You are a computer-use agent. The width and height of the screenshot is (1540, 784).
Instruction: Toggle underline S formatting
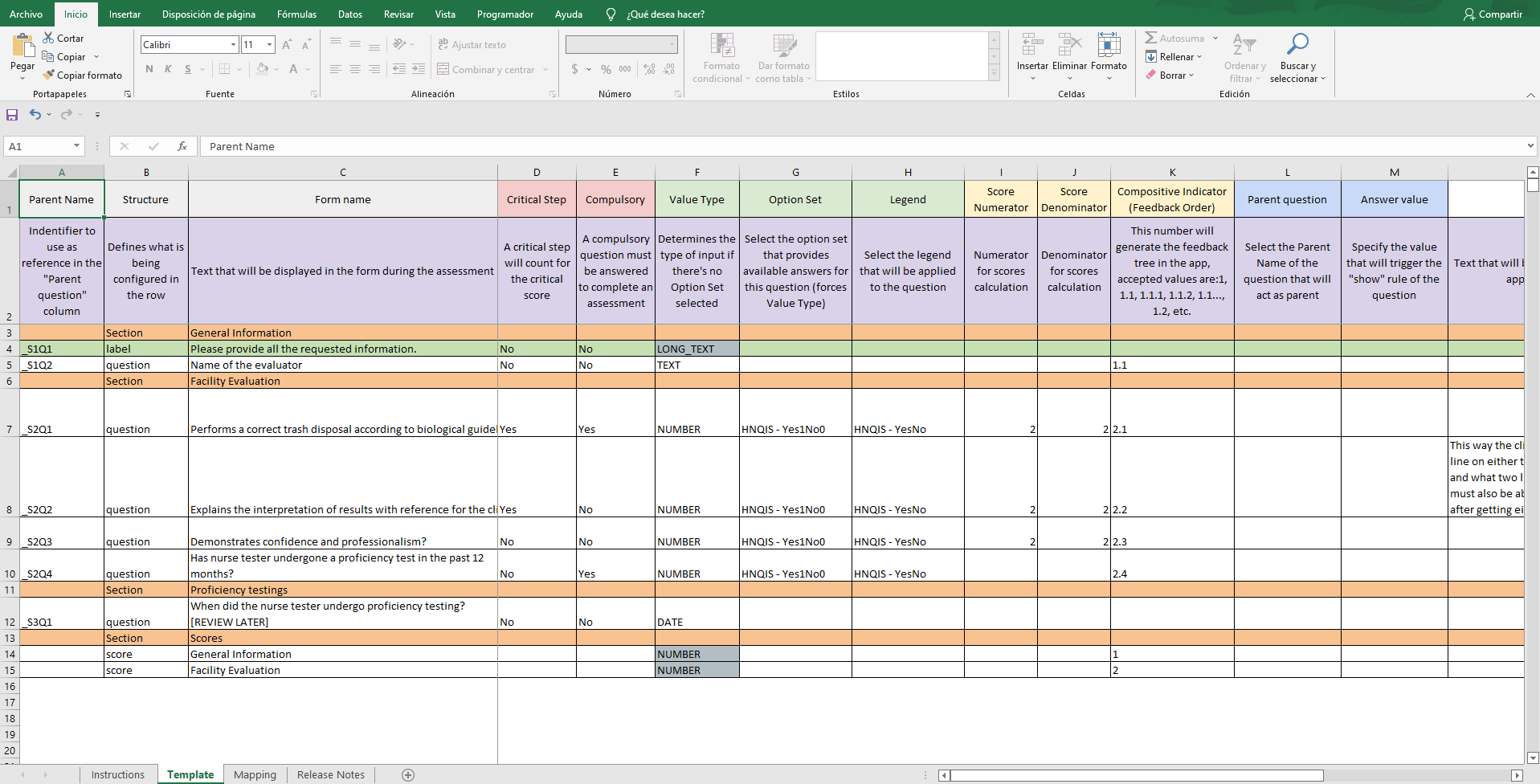pyautogui.click(x=188, y=69)
